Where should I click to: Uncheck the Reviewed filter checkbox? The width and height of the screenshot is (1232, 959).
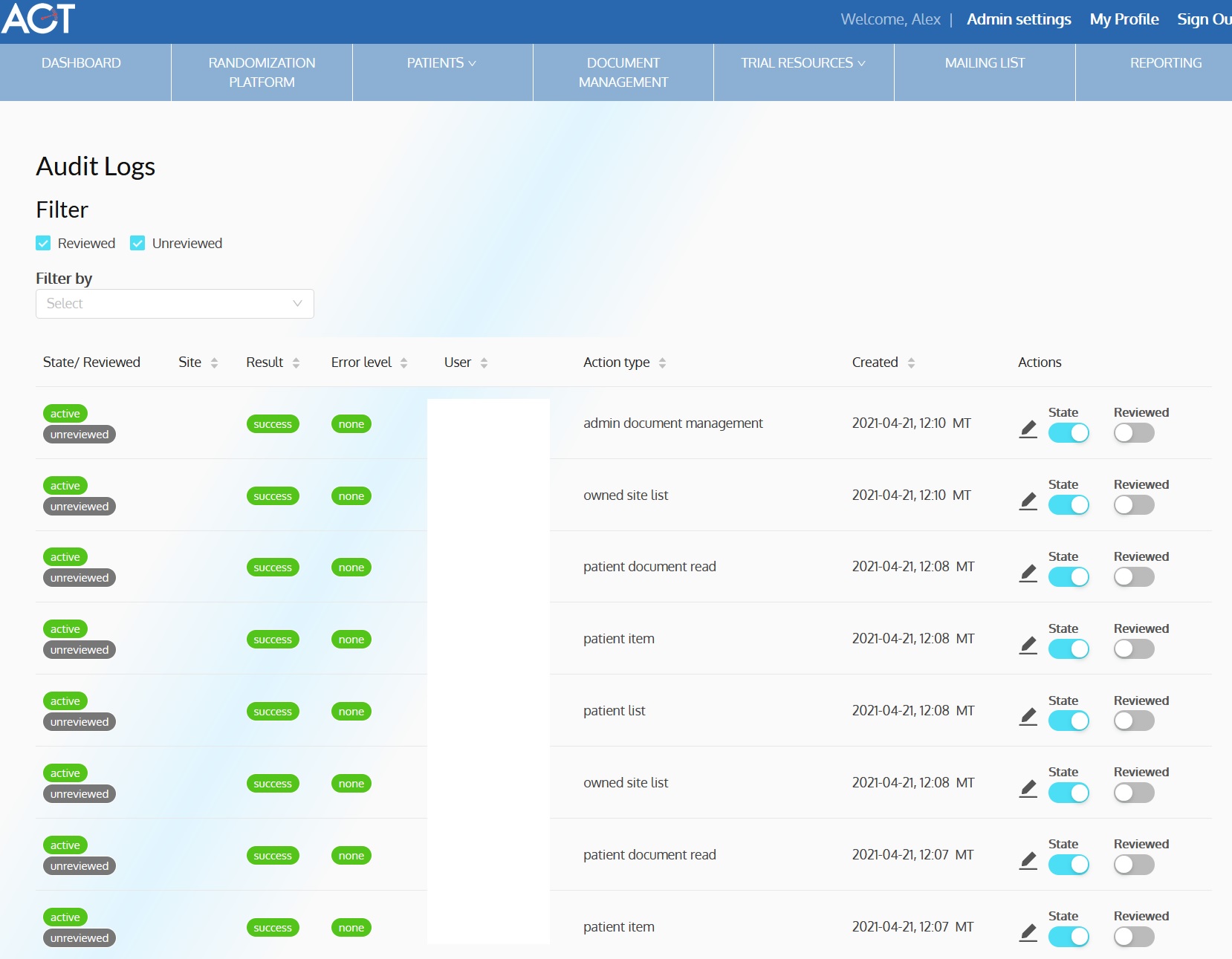coord(44,244)
